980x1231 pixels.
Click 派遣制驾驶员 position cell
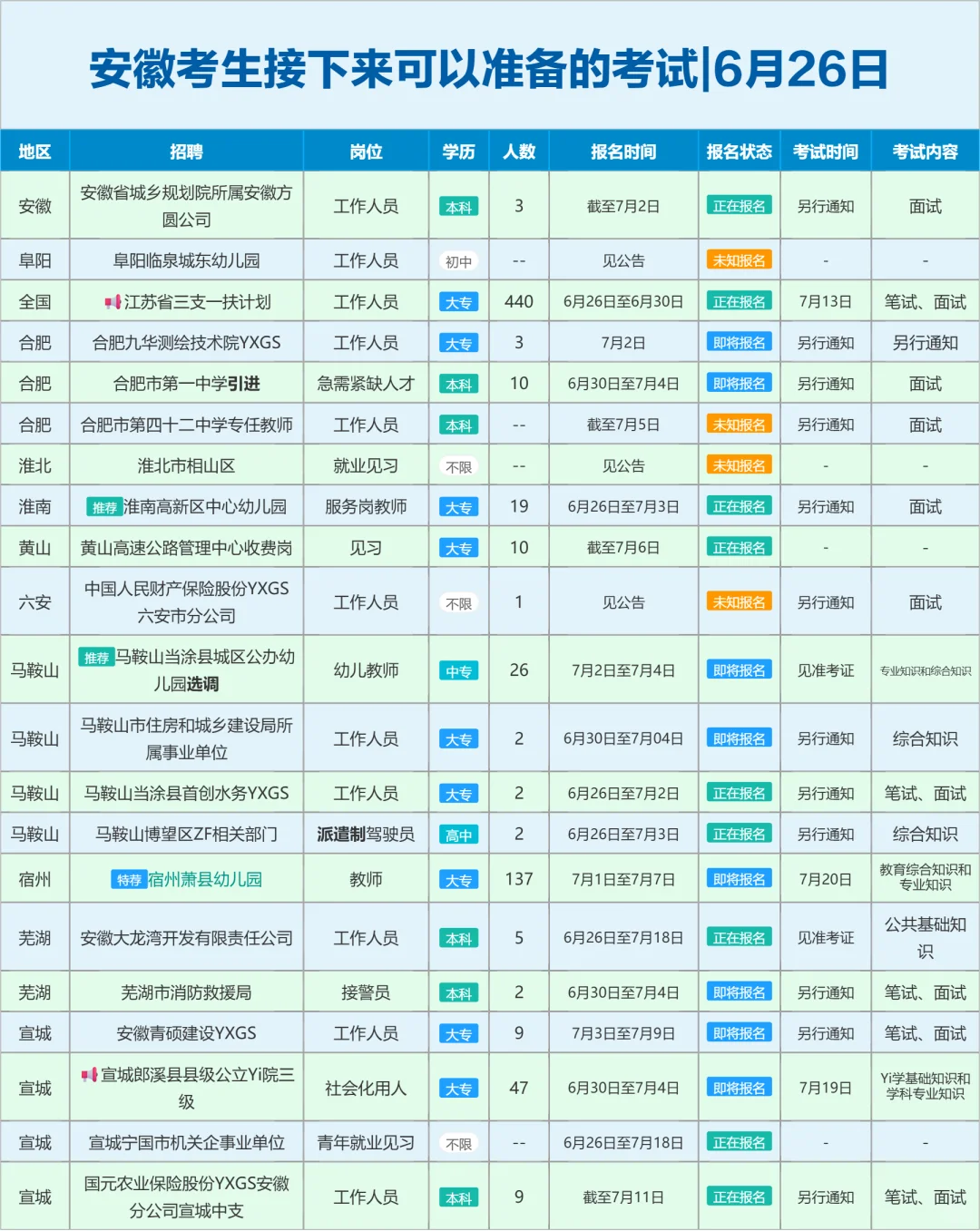tap(366, 835)
